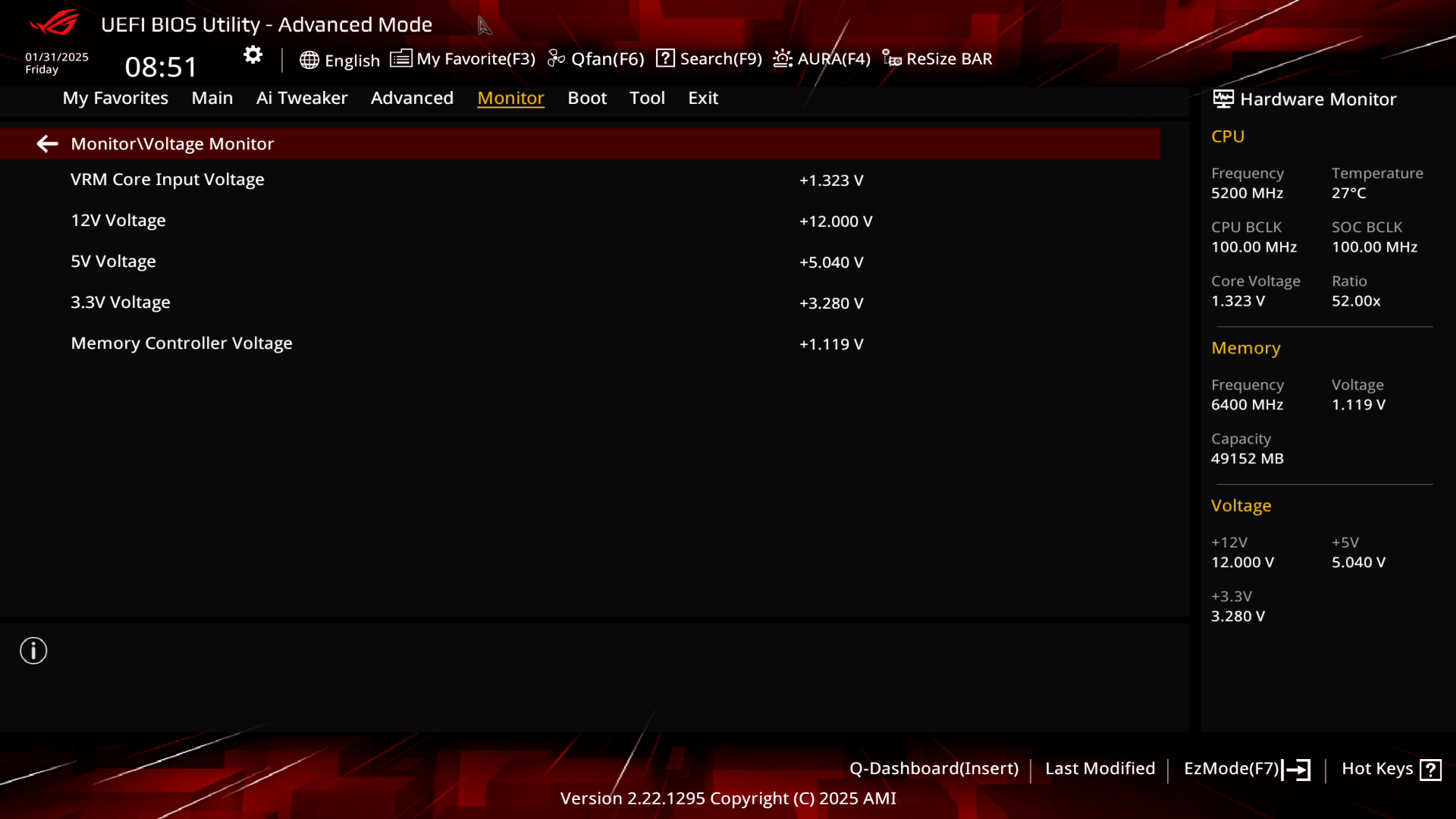The image size is (1456, 819).
Task: Select the Monitor tab
Action: click(510, 97)
